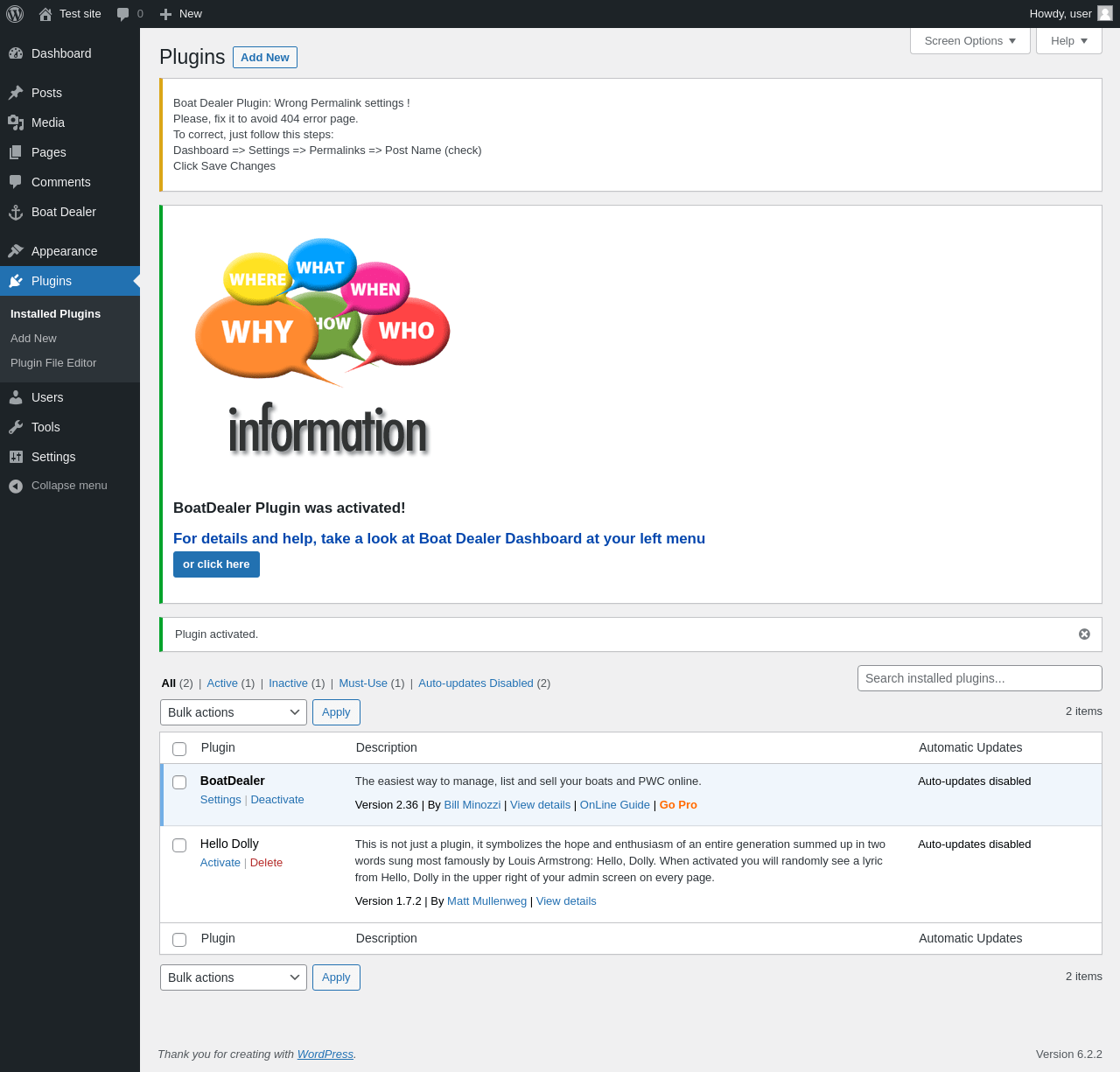Screen dimensions: 1120x1072
Task: Open the comments bubble in admin bar
Action: coord(123,14)
